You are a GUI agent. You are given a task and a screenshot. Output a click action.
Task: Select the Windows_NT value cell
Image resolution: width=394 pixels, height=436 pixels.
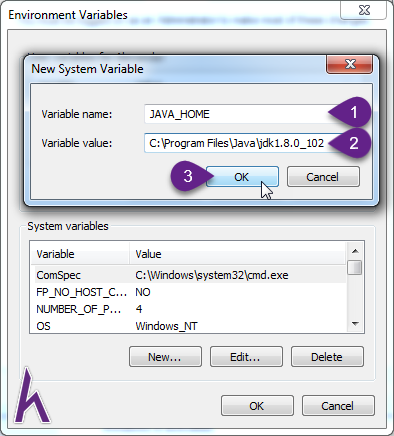pos(166,326)
